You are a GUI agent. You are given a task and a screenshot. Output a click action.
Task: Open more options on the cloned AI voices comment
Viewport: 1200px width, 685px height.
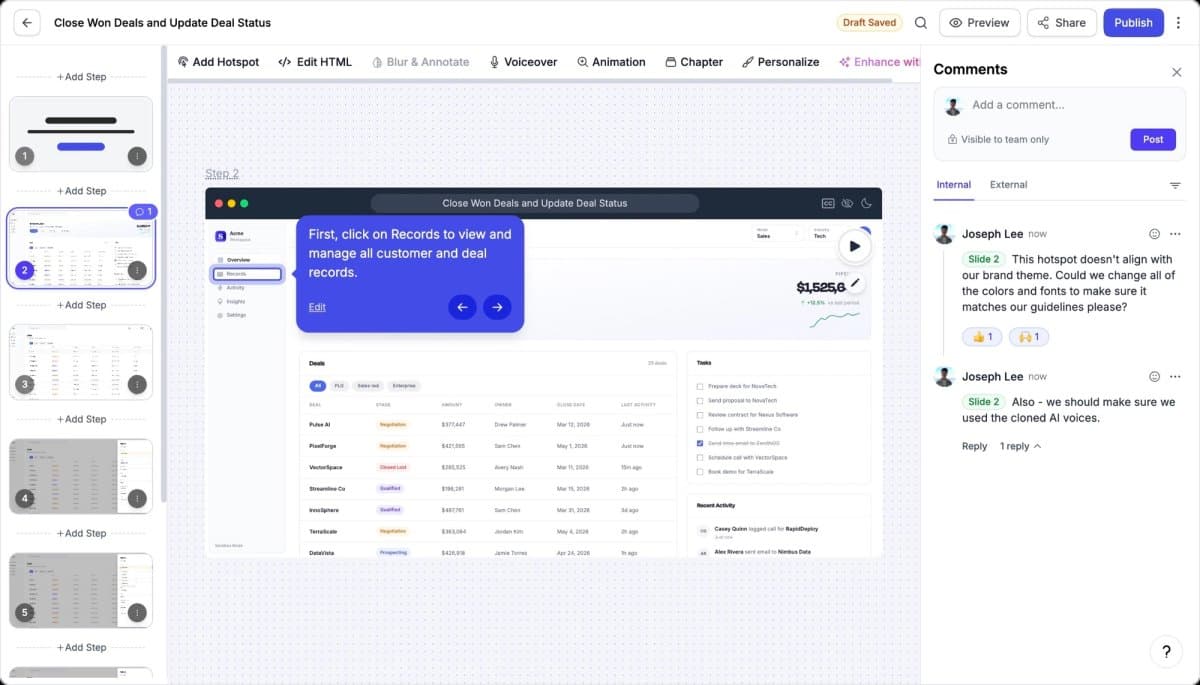click(x=1175, y=377)
